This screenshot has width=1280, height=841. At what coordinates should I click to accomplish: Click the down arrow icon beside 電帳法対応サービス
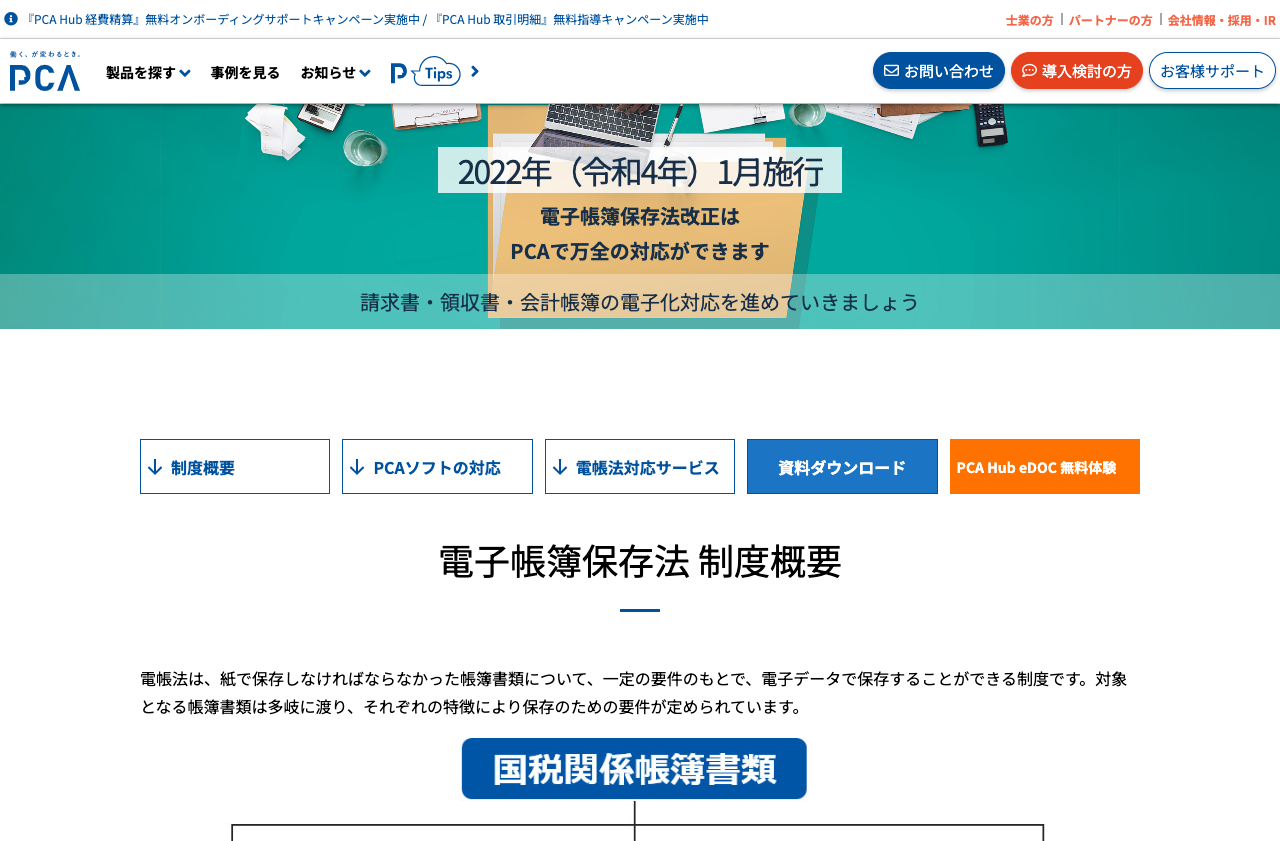click(561, 466)
